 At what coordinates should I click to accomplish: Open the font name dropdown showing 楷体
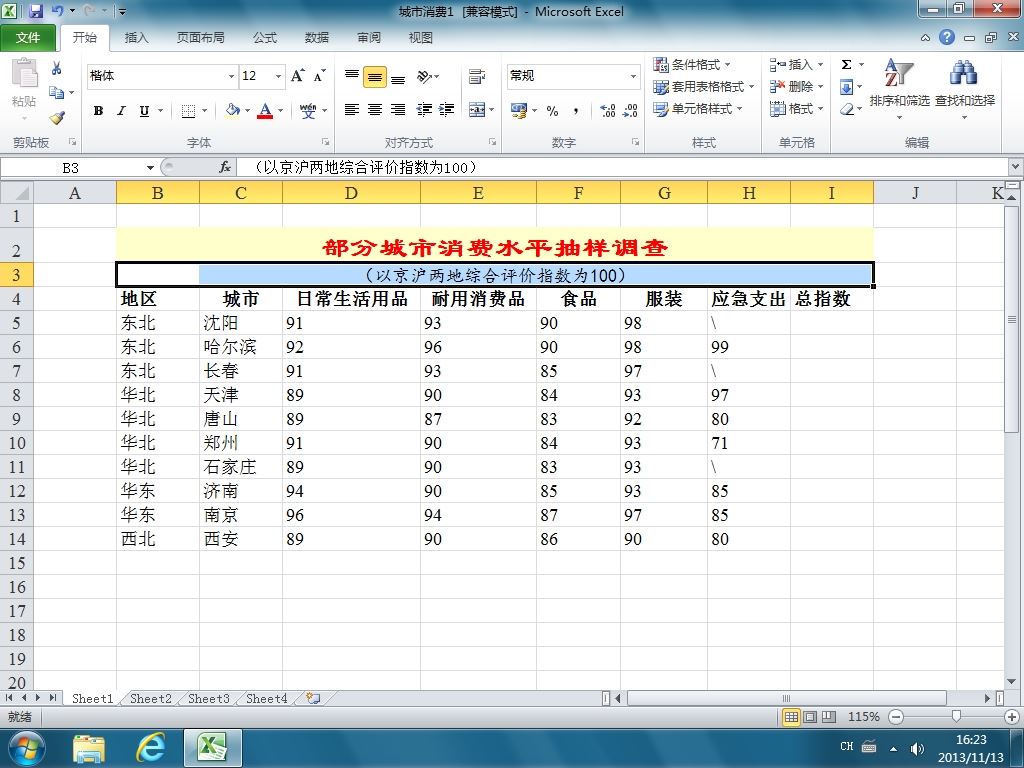[x=231, y=76]
